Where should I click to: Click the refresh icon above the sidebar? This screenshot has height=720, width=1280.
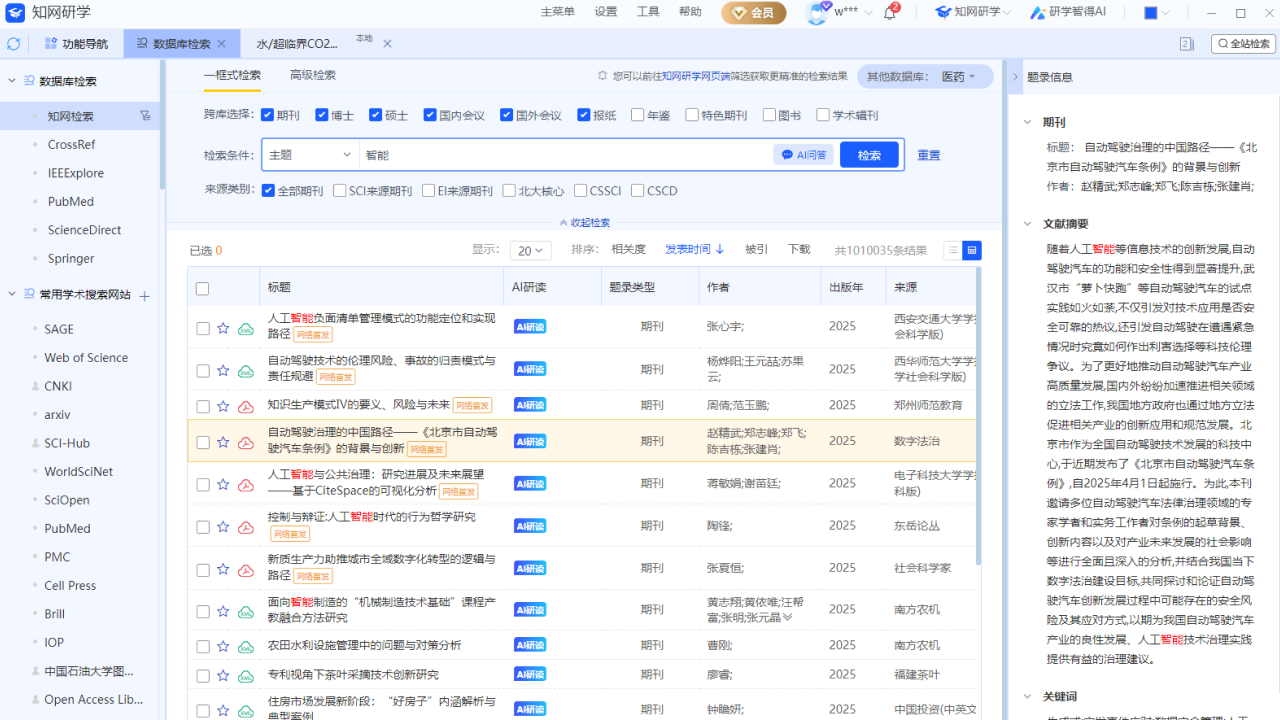click(x=13, y=43)
